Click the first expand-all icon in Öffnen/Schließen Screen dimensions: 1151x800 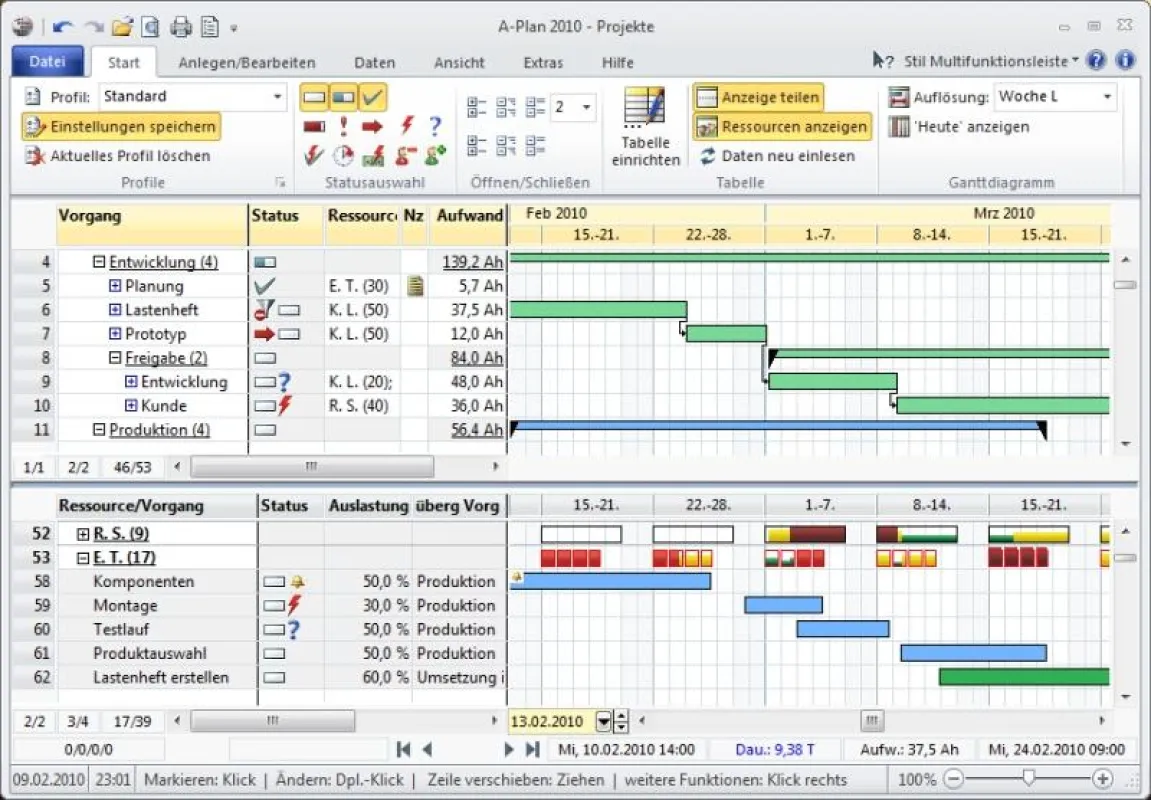click(476, 107)
